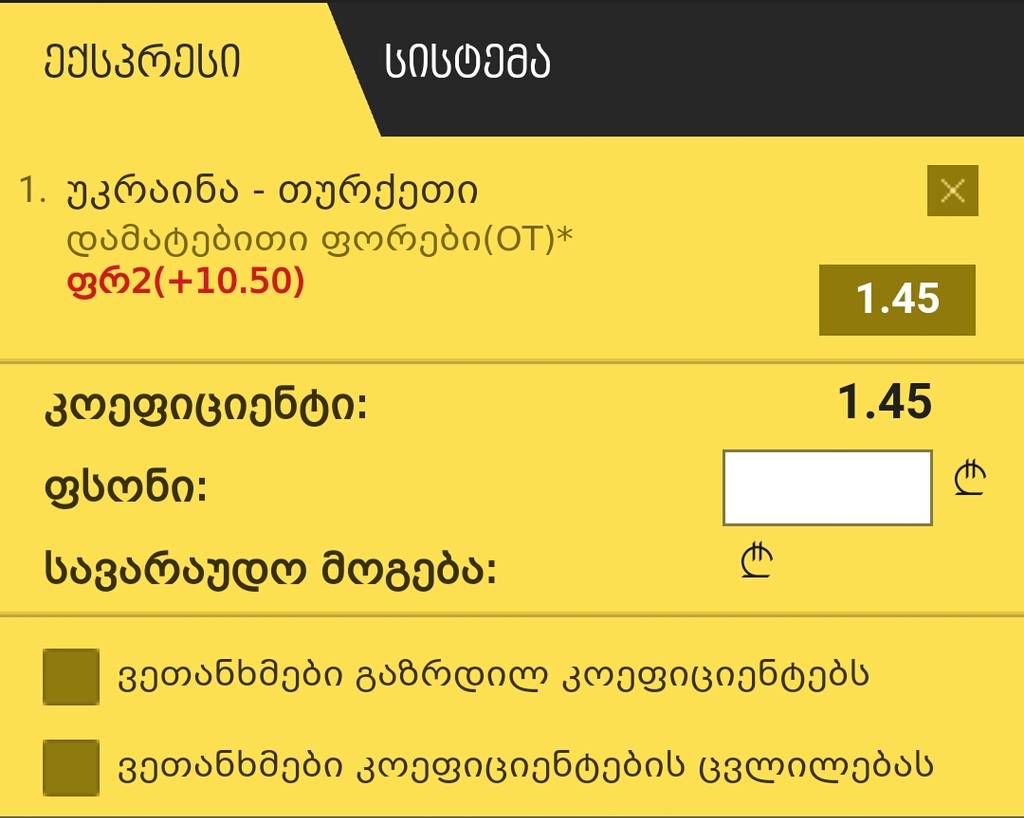Click the კოეფიციენტი: label
The image size is (1024, 818).
tap(206, 407)
